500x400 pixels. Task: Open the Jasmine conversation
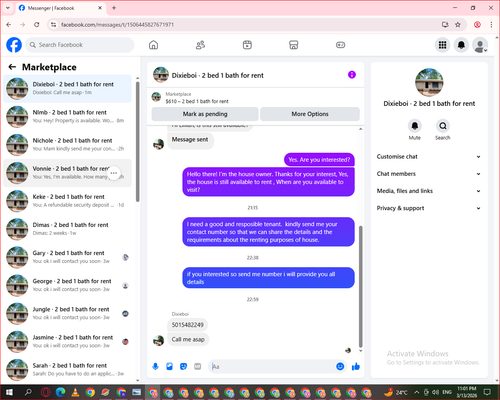(x=68, y=341)
